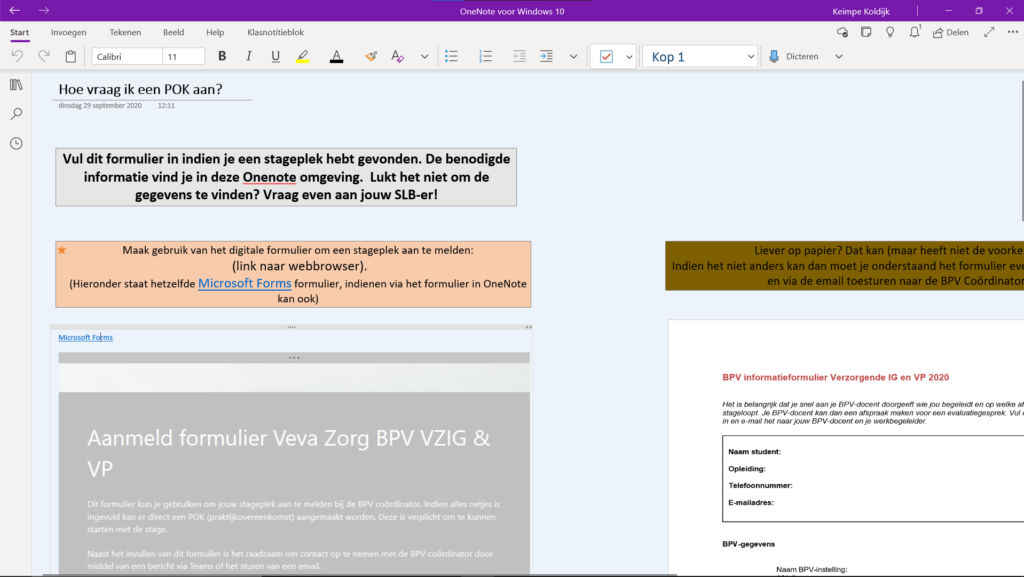The image size is (1024, 577).
Task: Apply italic formatting
Action: pyautogui.click(x=249, y=57)
